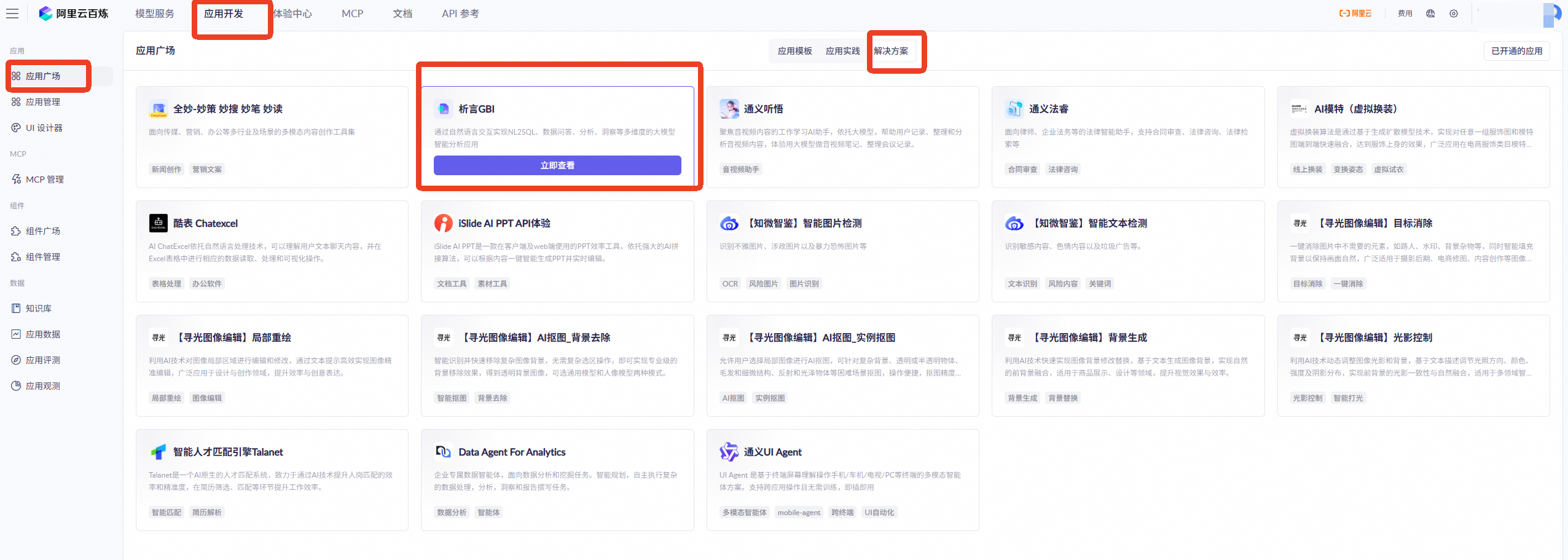
Task: Click the 酷表 Chatexcel app icon
Action: pyautogui.click(x=159, y=223)
